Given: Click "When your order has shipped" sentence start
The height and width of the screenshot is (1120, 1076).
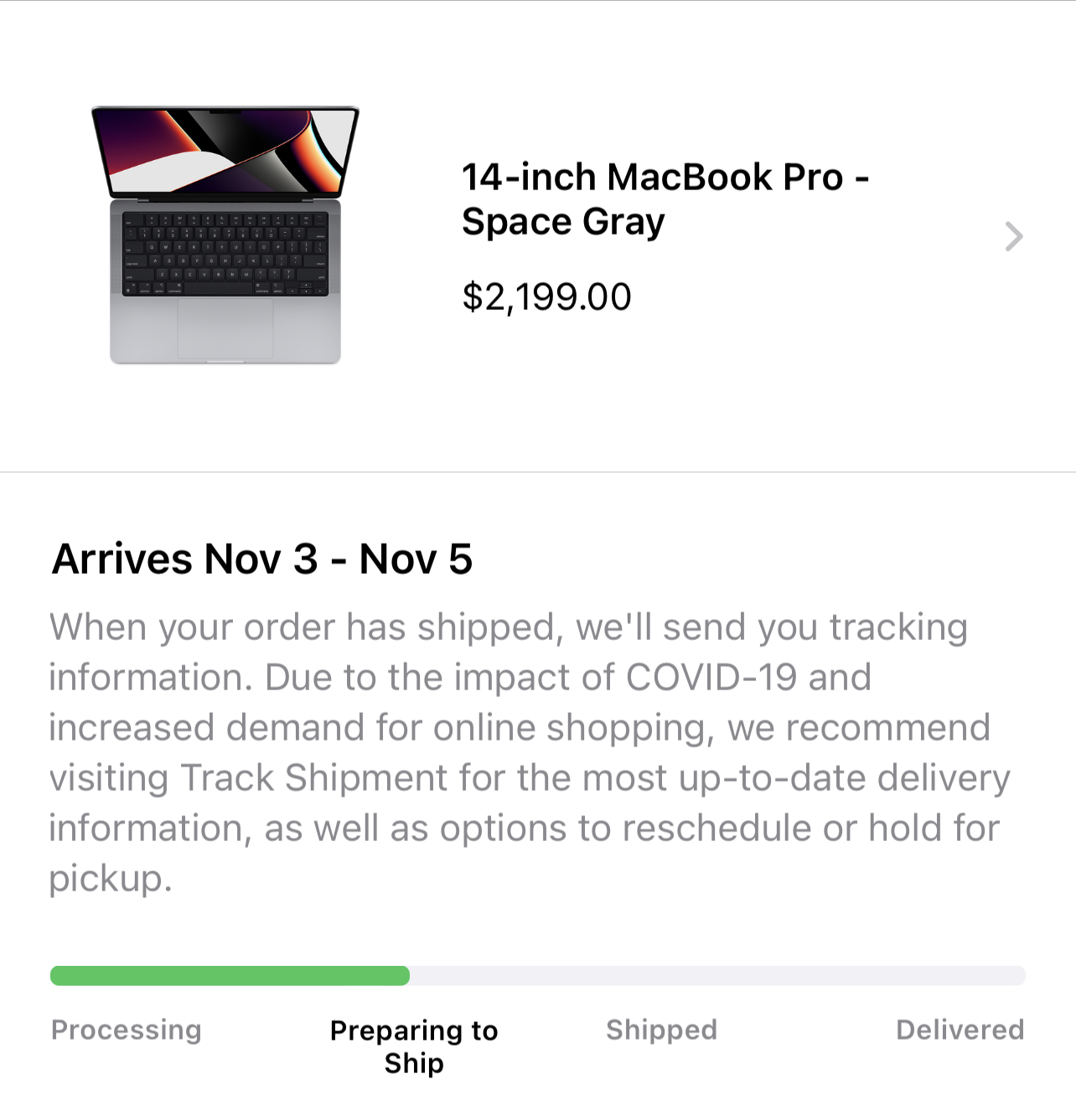Looking at the screenshot, I should pos(302,627).
